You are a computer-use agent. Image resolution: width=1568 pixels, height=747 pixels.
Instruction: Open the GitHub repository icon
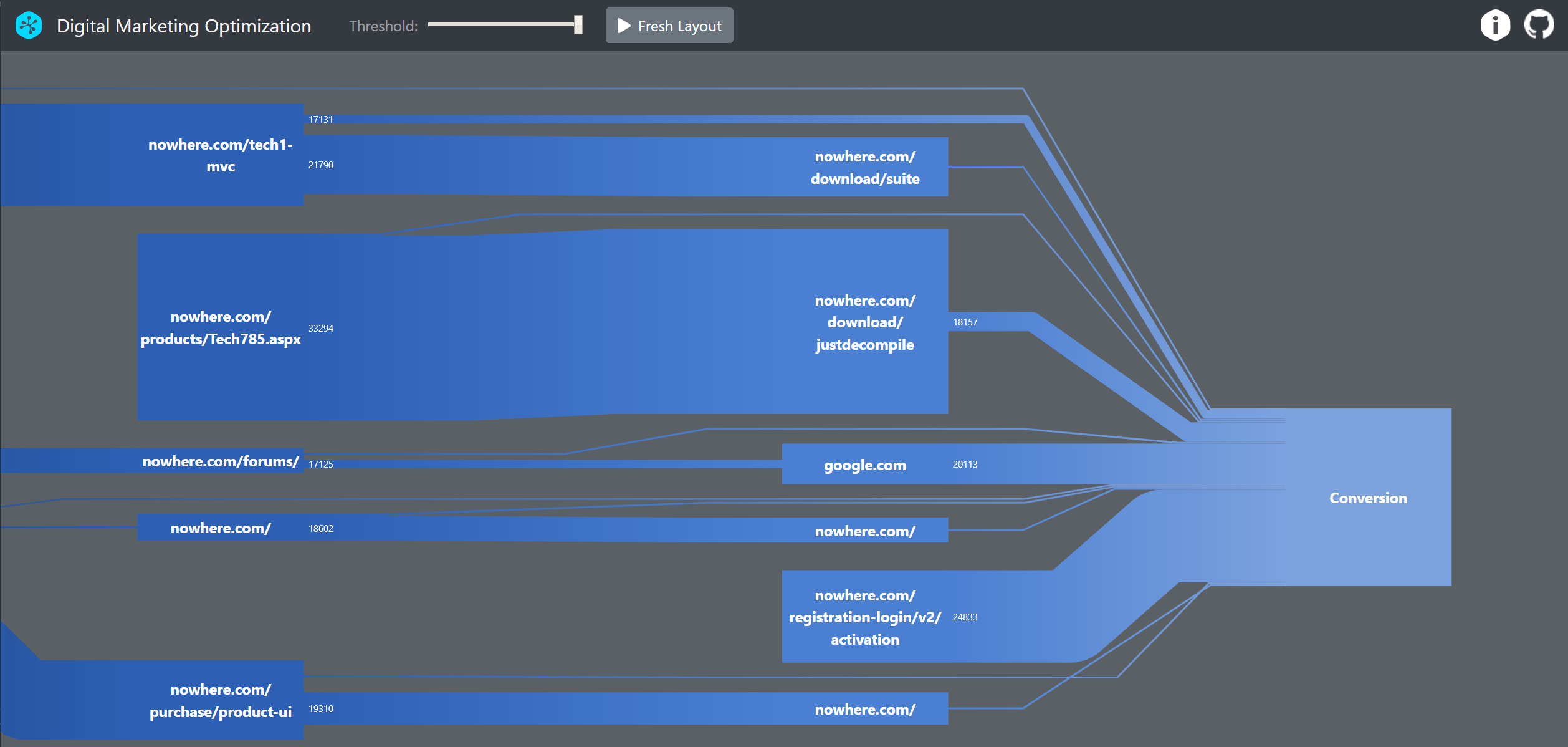(x=1539, y=26)
